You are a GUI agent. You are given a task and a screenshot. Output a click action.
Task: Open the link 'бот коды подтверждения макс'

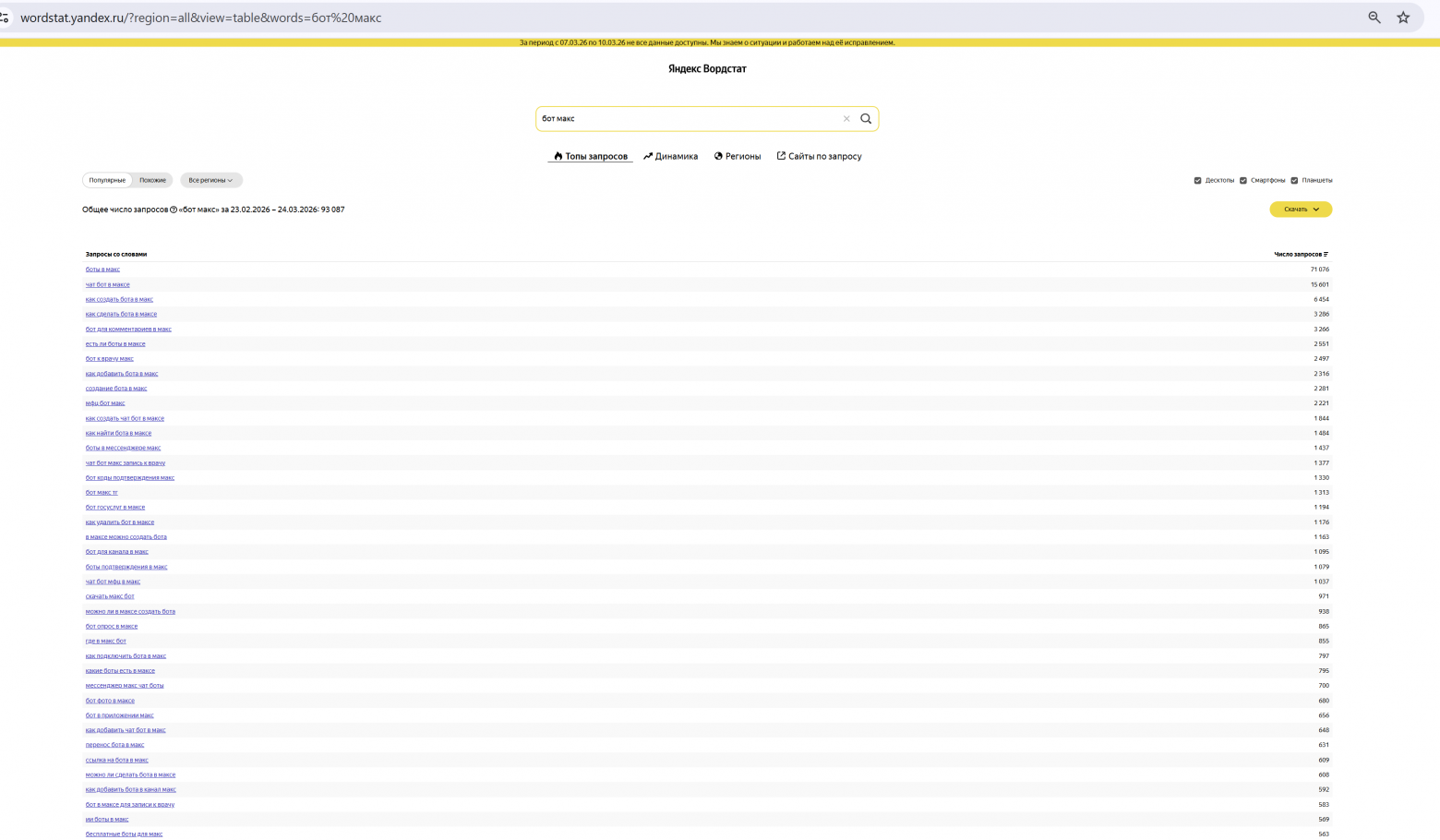tap(130, 477)
